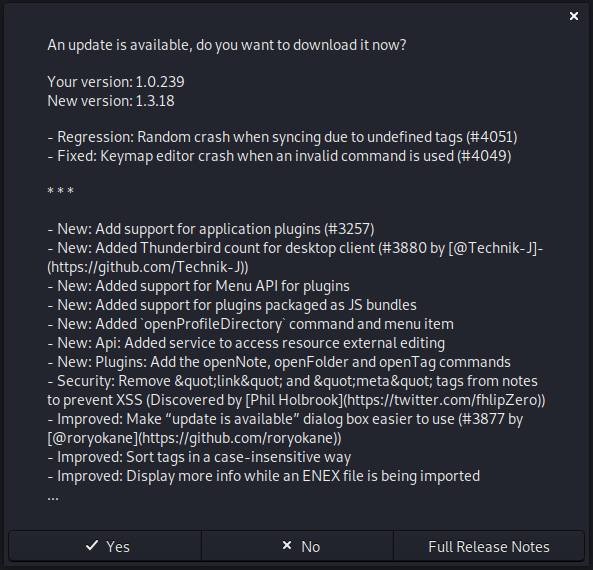
Task: Click the application plugins (#3257) line
Action: coord(211,229)
